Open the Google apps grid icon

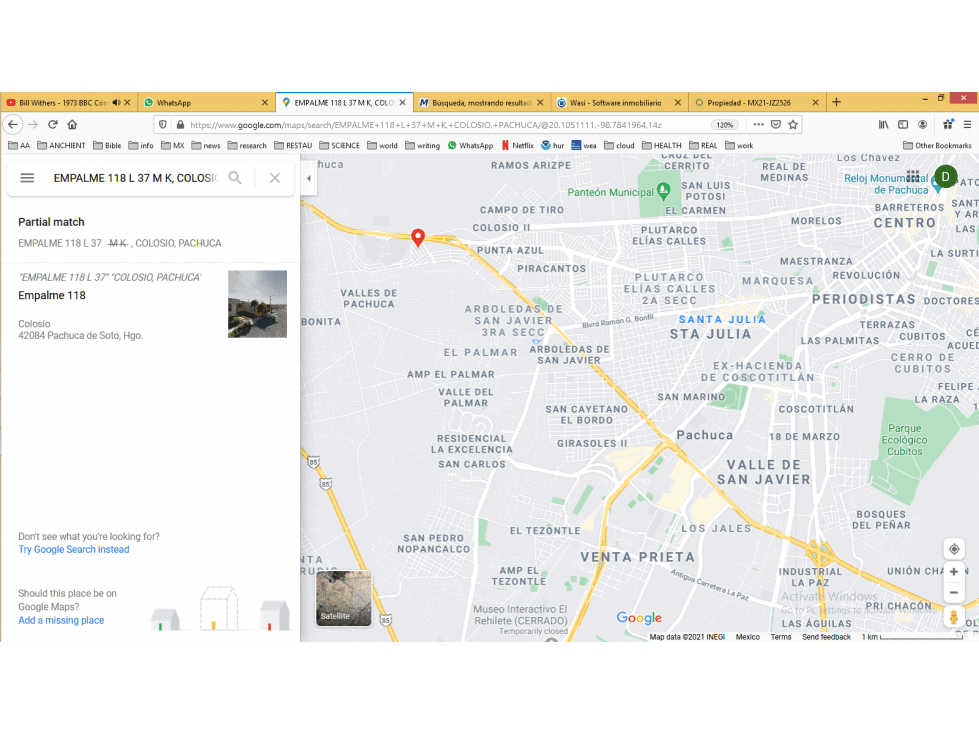pyautogui.click(x=913, y=177)
